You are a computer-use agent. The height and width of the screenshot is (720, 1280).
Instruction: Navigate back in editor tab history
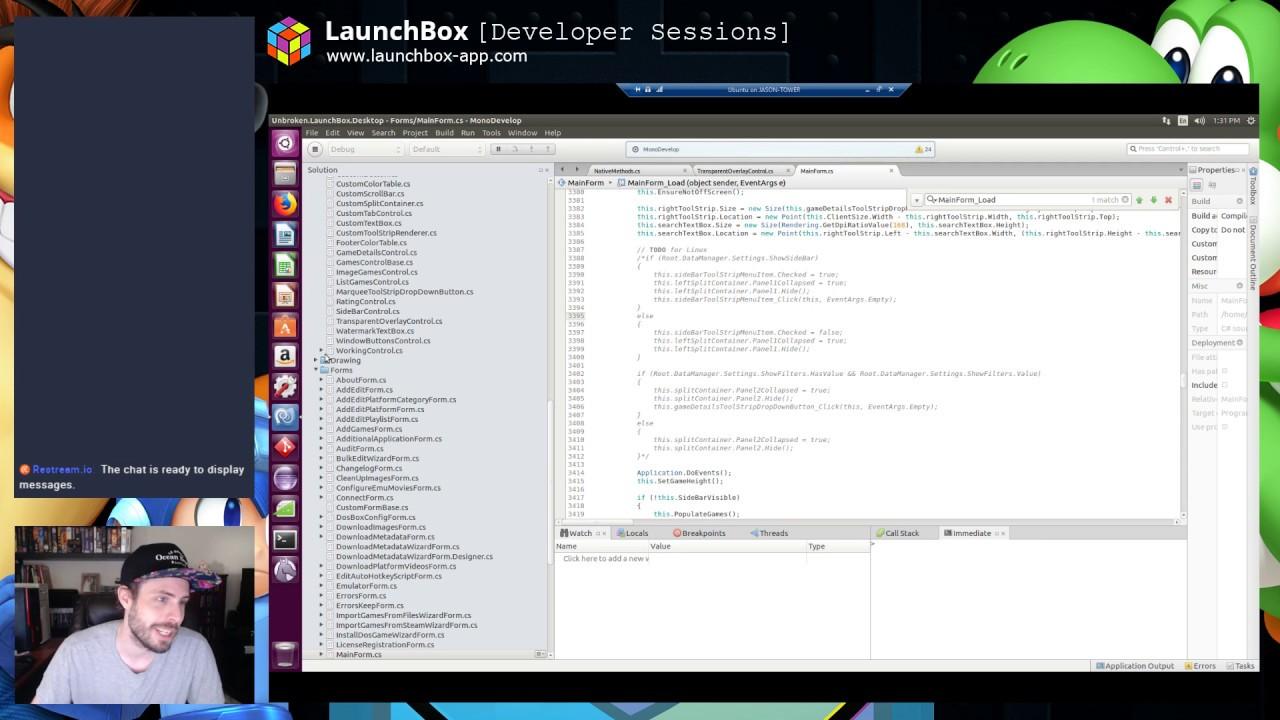point(562,170)
